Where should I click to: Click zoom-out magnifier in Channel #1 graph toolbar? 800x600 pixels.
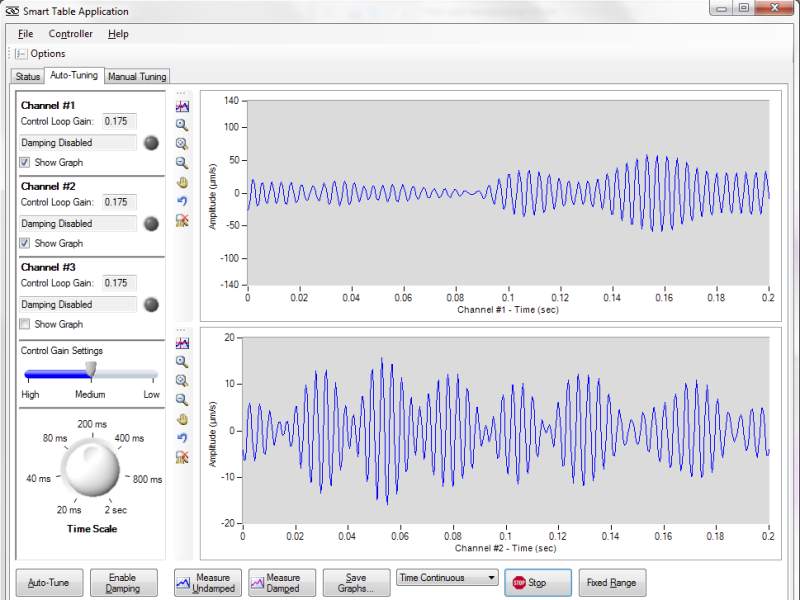(182, 163)
